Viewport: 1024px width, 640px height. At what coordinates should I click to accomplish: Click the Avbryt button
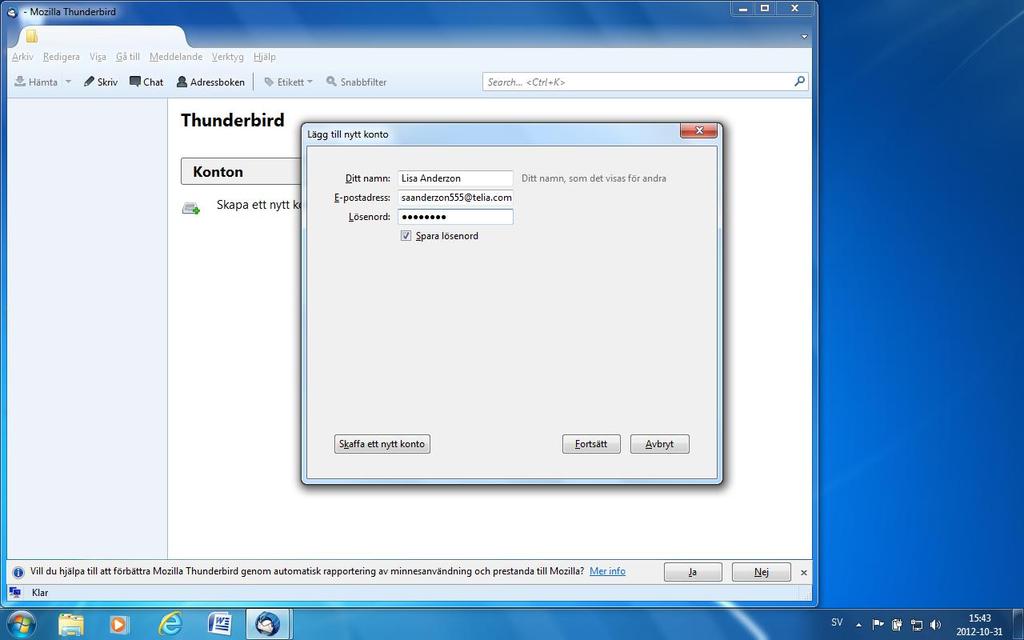pyautogui.click(x=660, y=444)
